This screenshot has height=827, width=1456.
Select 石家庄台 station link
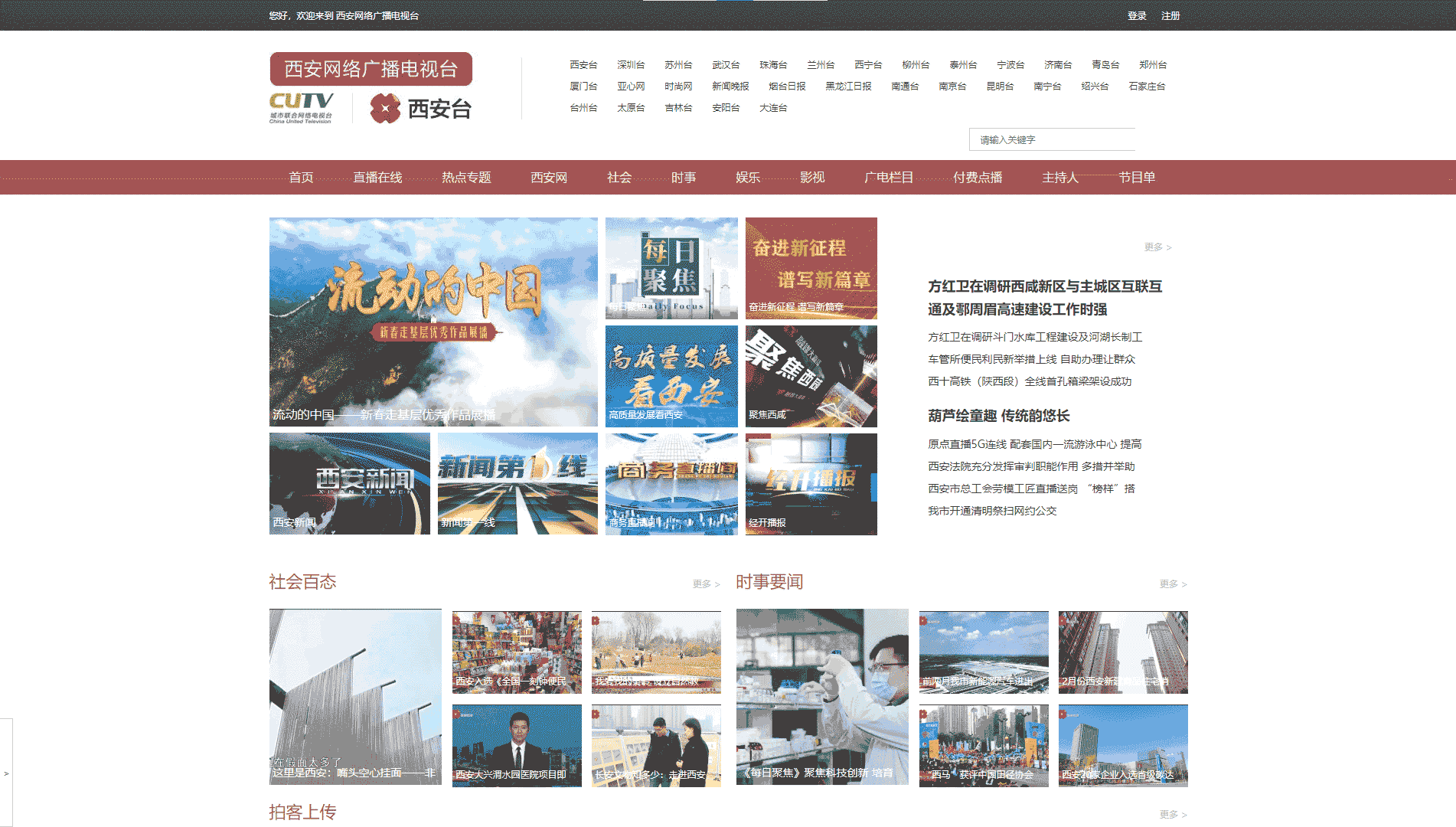(1147, 87)
